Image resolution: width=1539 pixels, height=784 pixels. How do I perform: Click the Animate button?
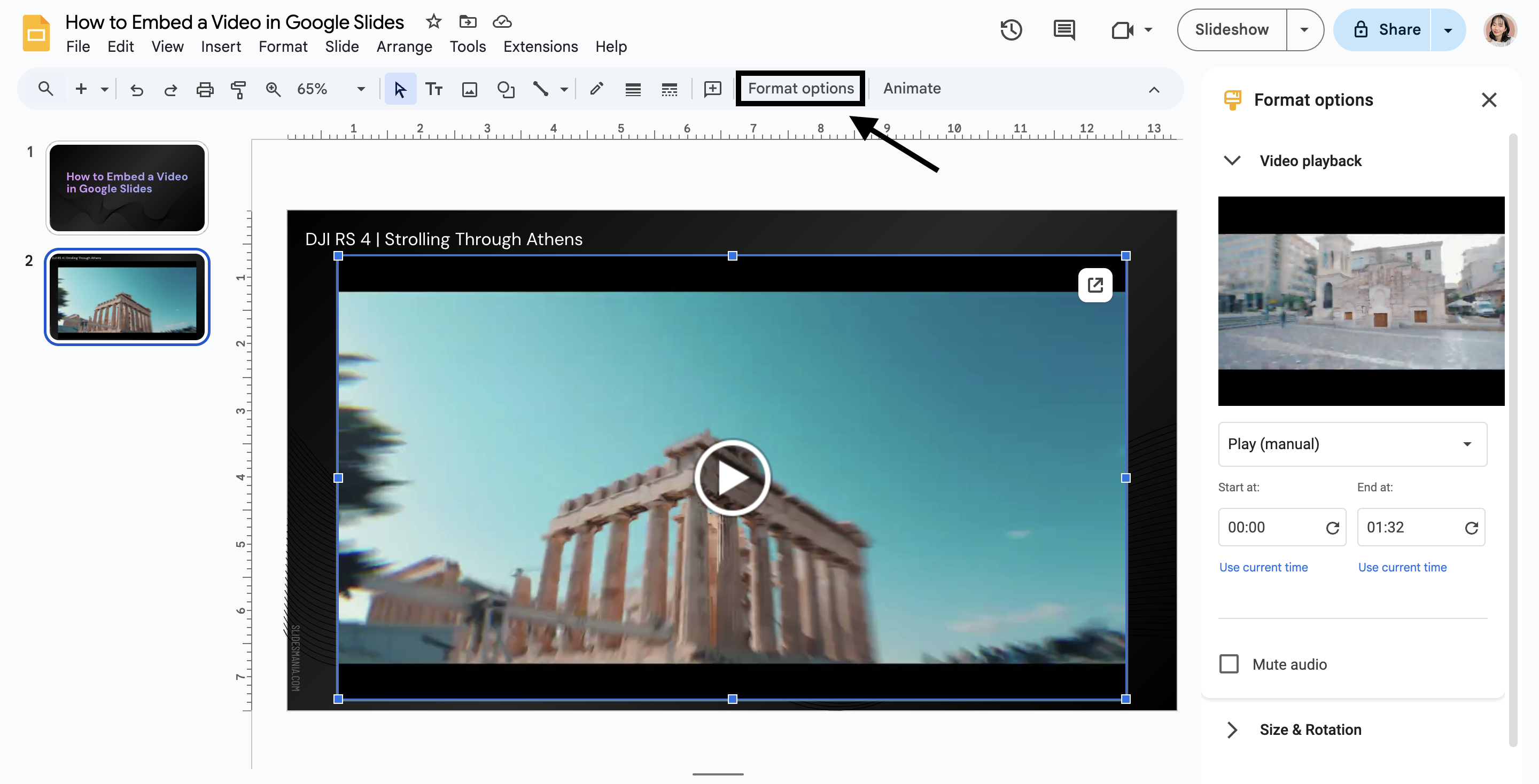coord(912,88)
